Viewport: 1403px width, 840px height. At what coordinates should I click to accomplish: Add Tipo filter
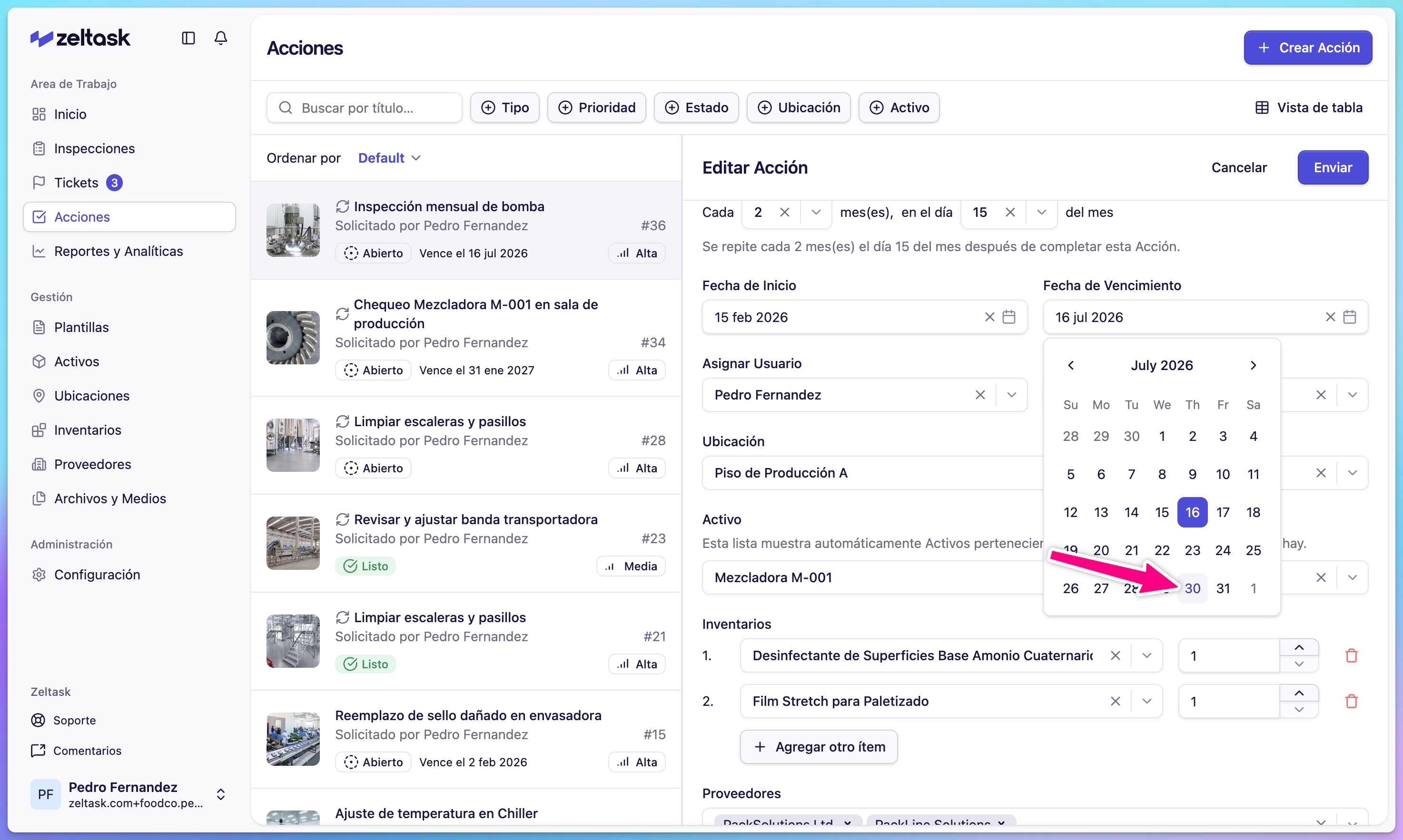click(504, 107)
